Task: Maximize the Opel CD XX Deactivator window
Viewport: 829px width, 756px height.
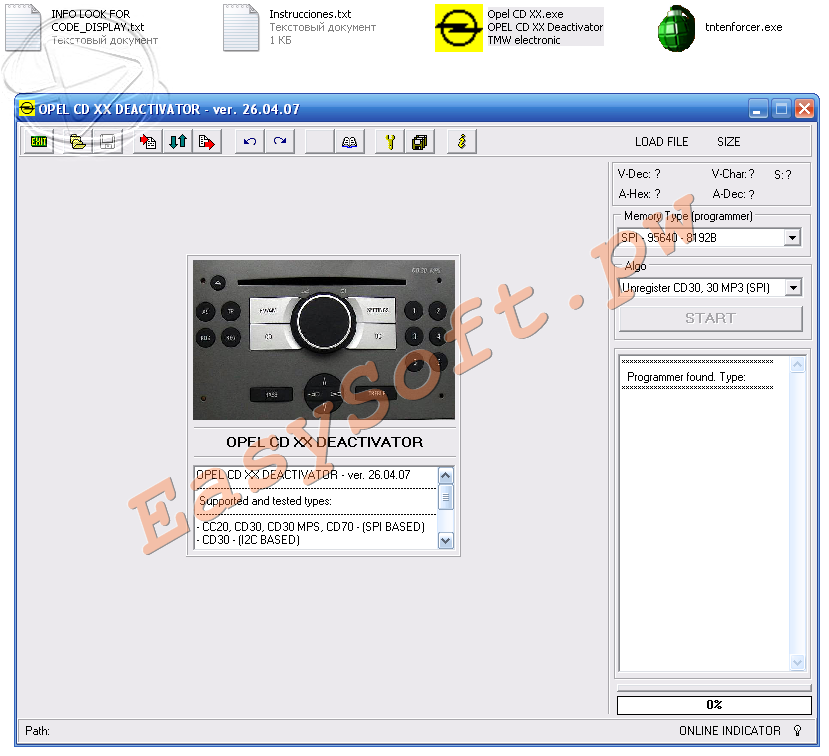Action: (x=781, y=109)
